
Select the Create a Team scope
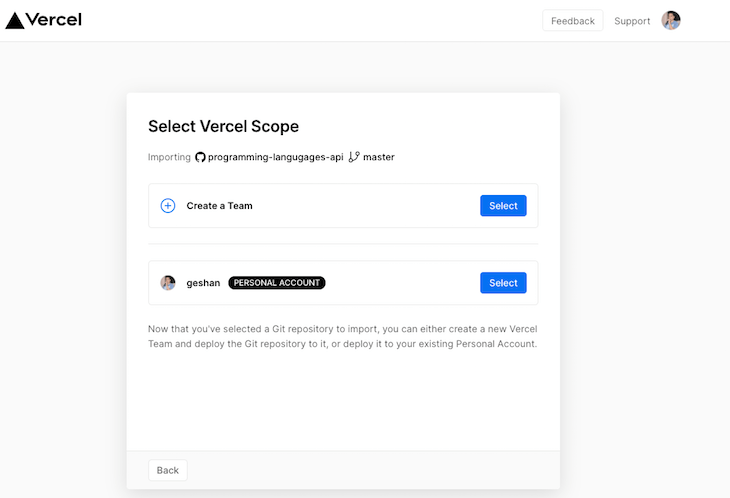503,206
